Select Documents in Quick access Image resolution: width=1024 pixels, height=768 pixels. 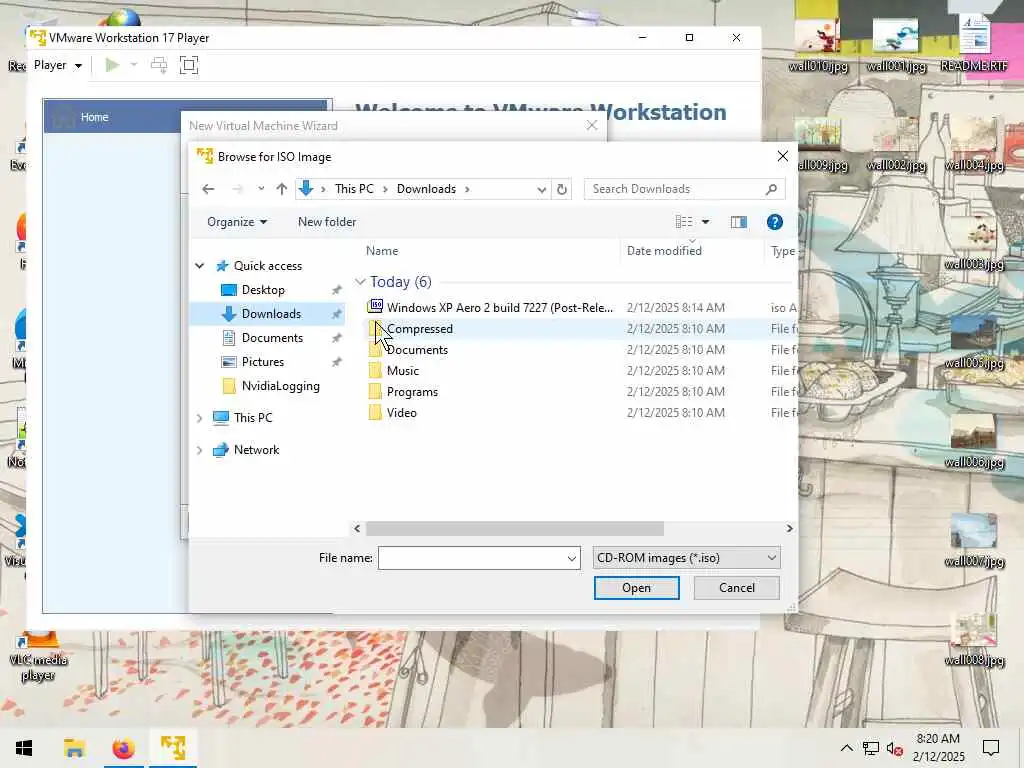pyautogui.click(x=272, y=338)
